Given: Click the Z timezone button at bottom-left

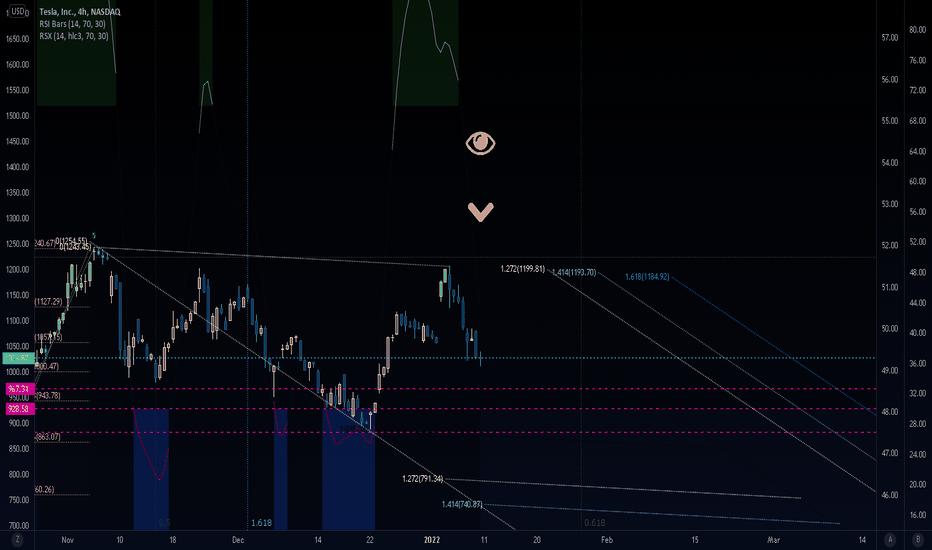Looking at the screenshot, I should click(17, 540).
